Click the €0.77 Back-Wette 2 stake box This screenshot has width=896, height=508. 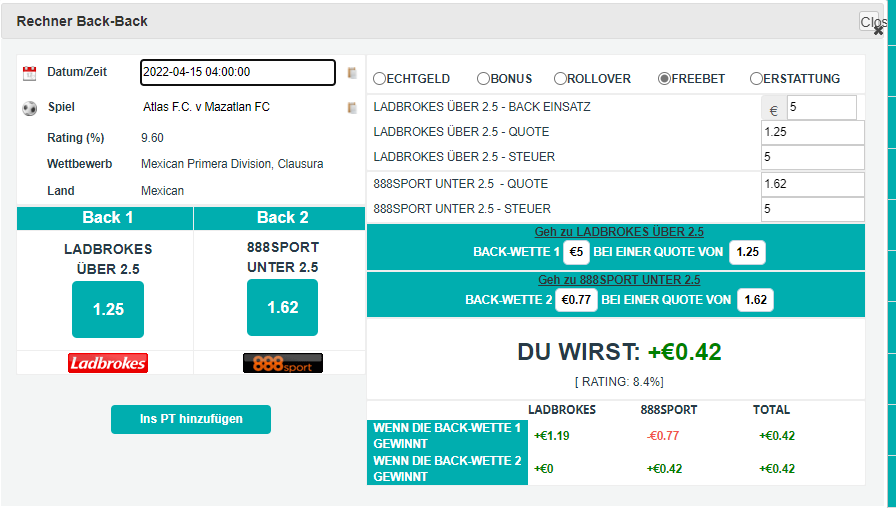[x=576, y=300]
